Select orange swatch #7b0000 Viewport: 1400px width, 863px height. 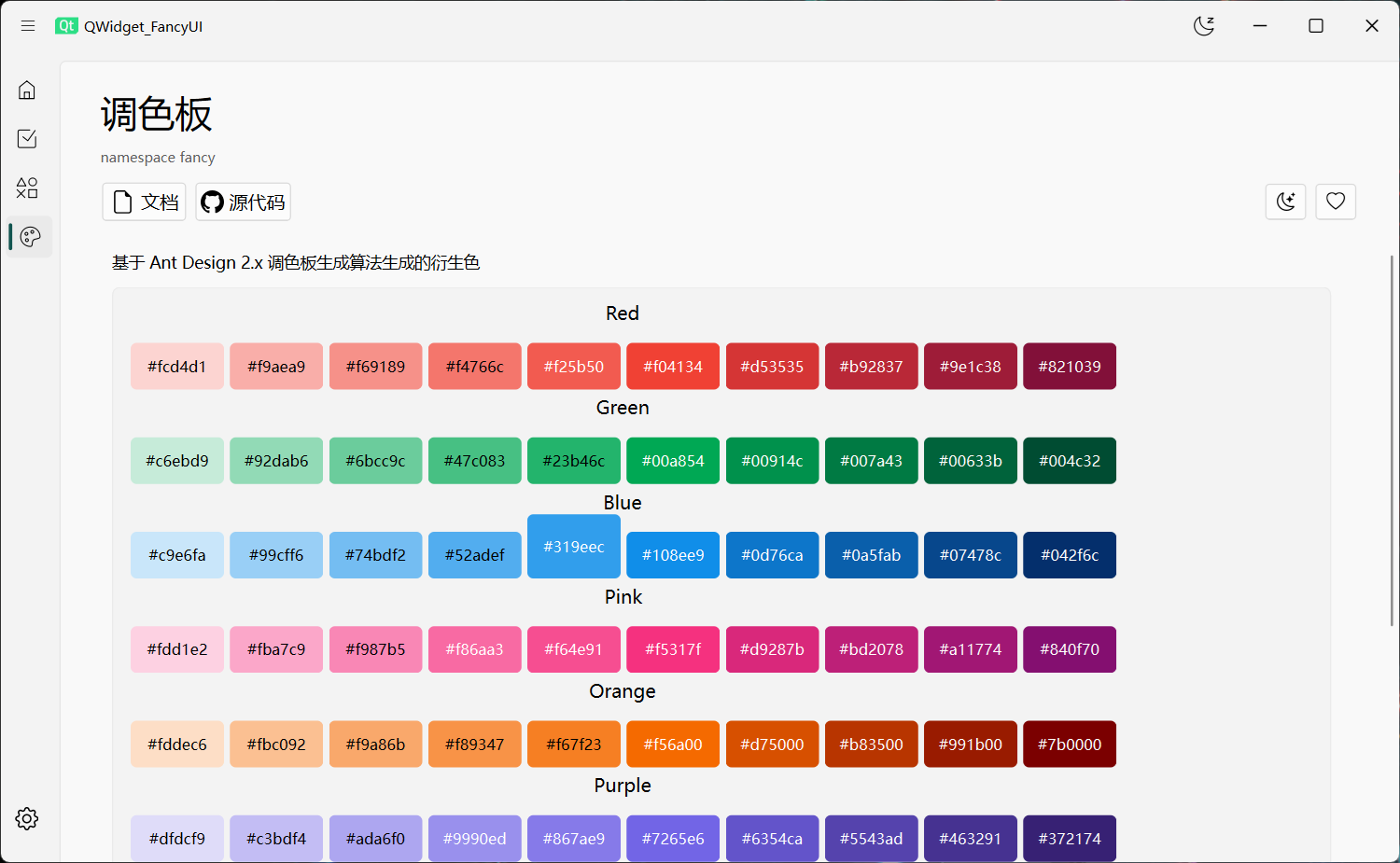click(x=1070, y=745)
